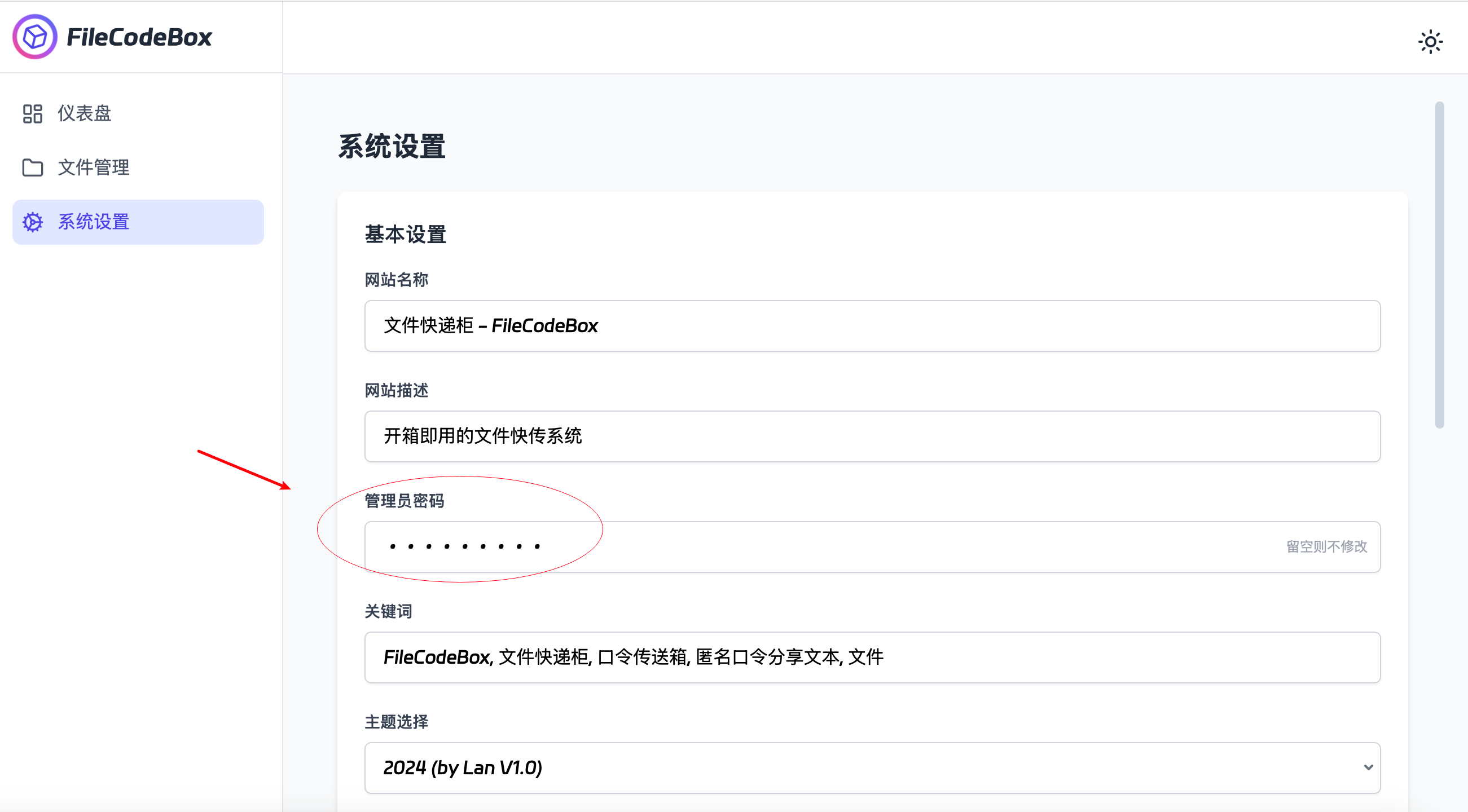Open the 文件管理 menu item
This screenshot has height=812, width=1468.
tap(94, 167)
